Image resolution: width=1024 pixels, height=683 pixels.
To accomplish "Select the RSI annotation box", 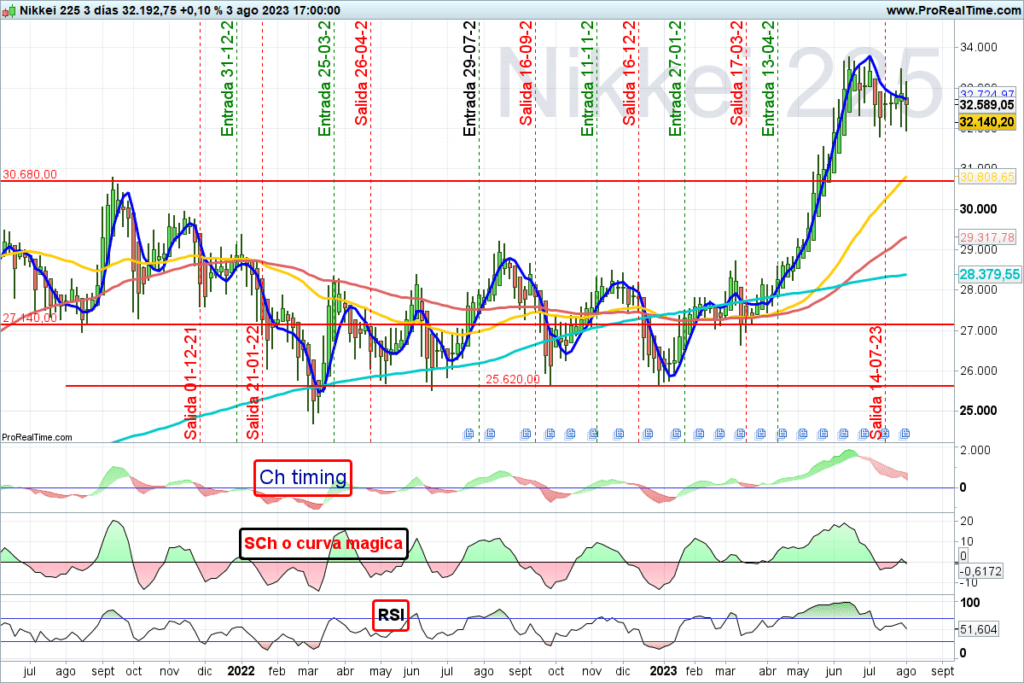I will 391,616.
